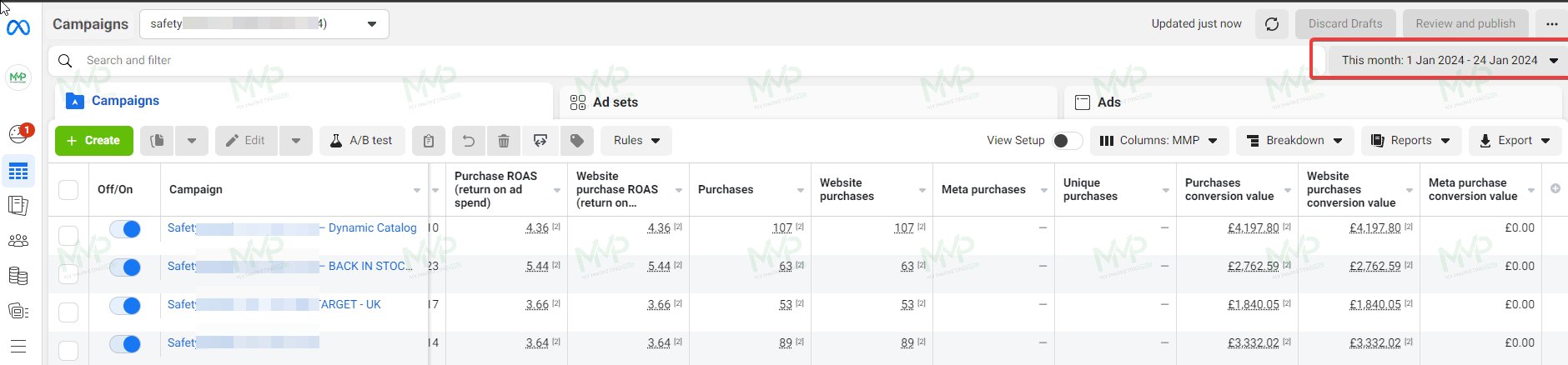Click the Edit button
Viewport: 1568px width, 365px height.
(246, 141)
